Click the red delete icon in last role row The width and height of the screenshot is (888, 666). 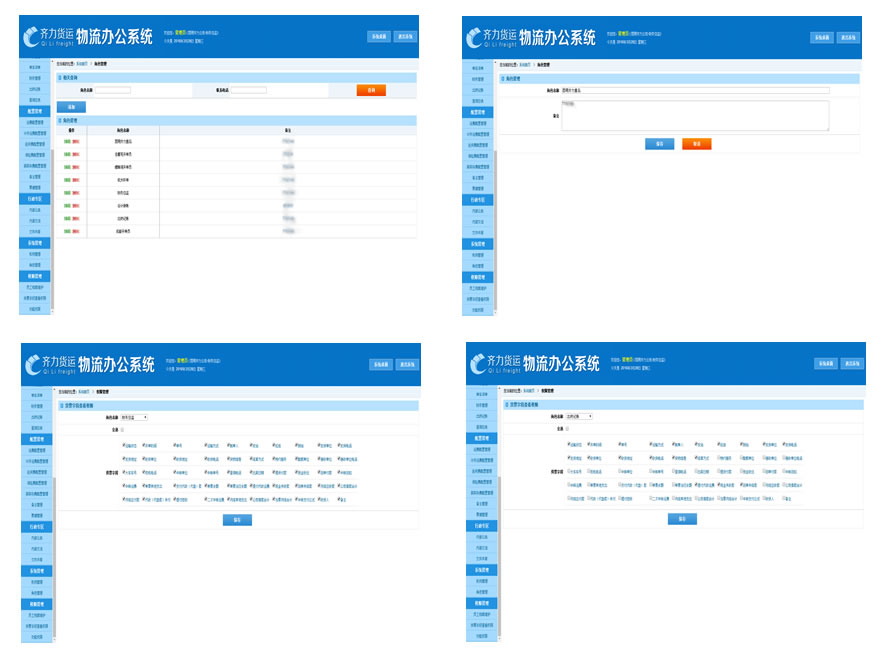(x=76, y=231)
